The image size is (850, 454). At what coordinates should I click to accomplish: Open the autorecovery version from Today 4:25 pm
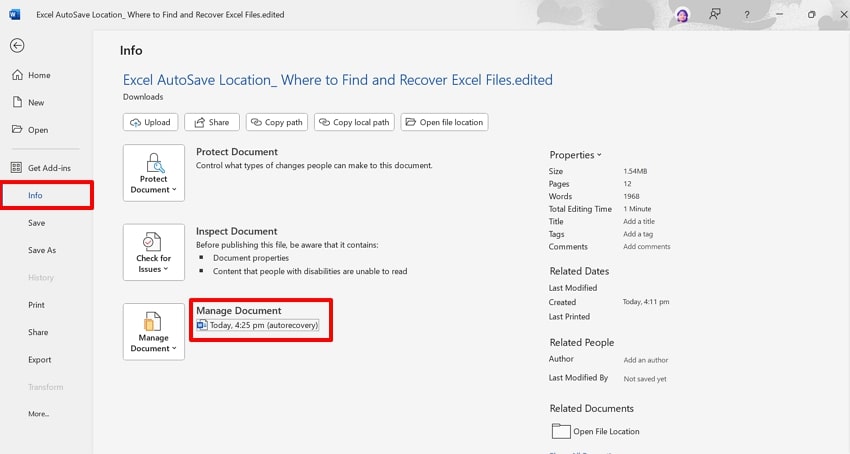coord(258,325)
